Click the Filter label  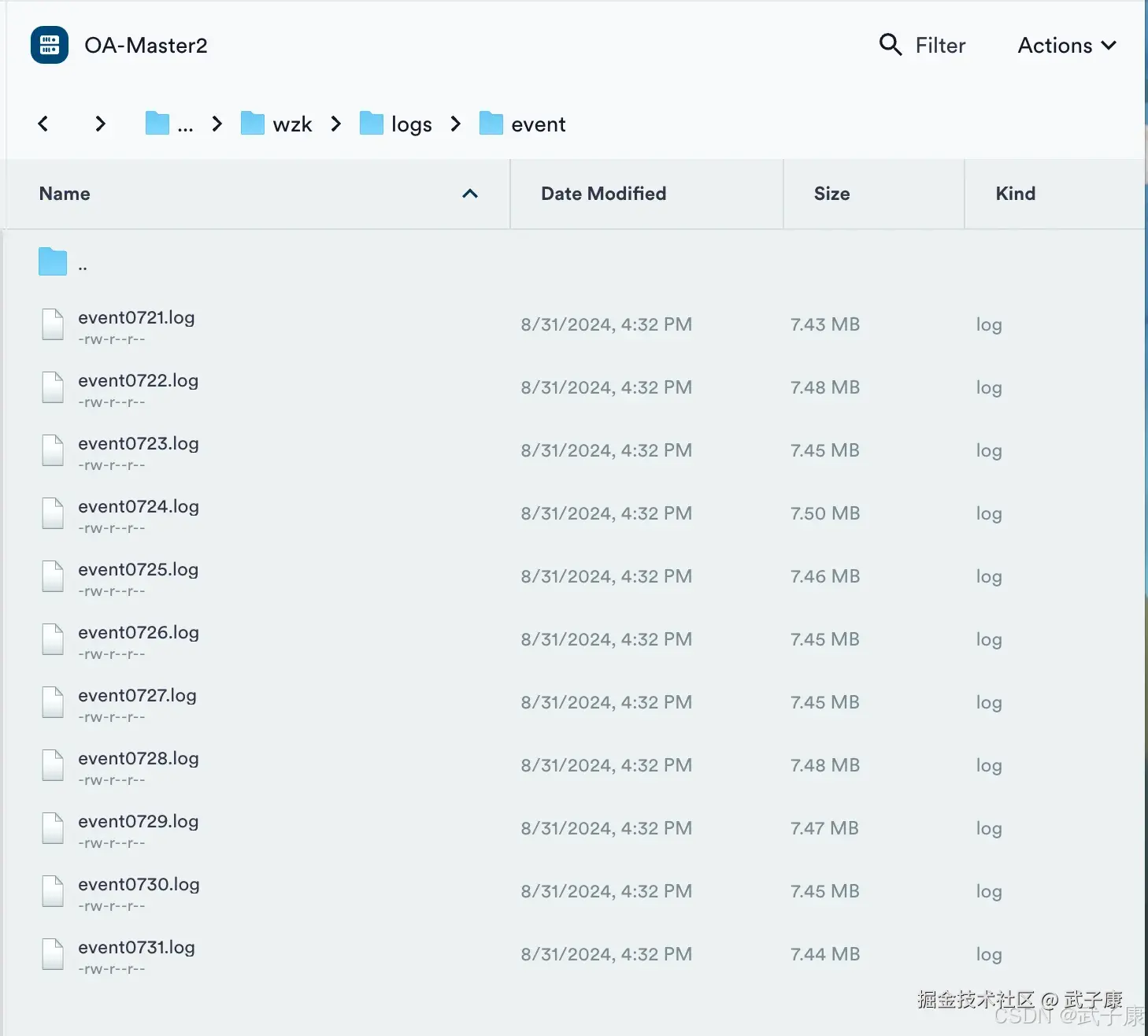coord(940,46)
